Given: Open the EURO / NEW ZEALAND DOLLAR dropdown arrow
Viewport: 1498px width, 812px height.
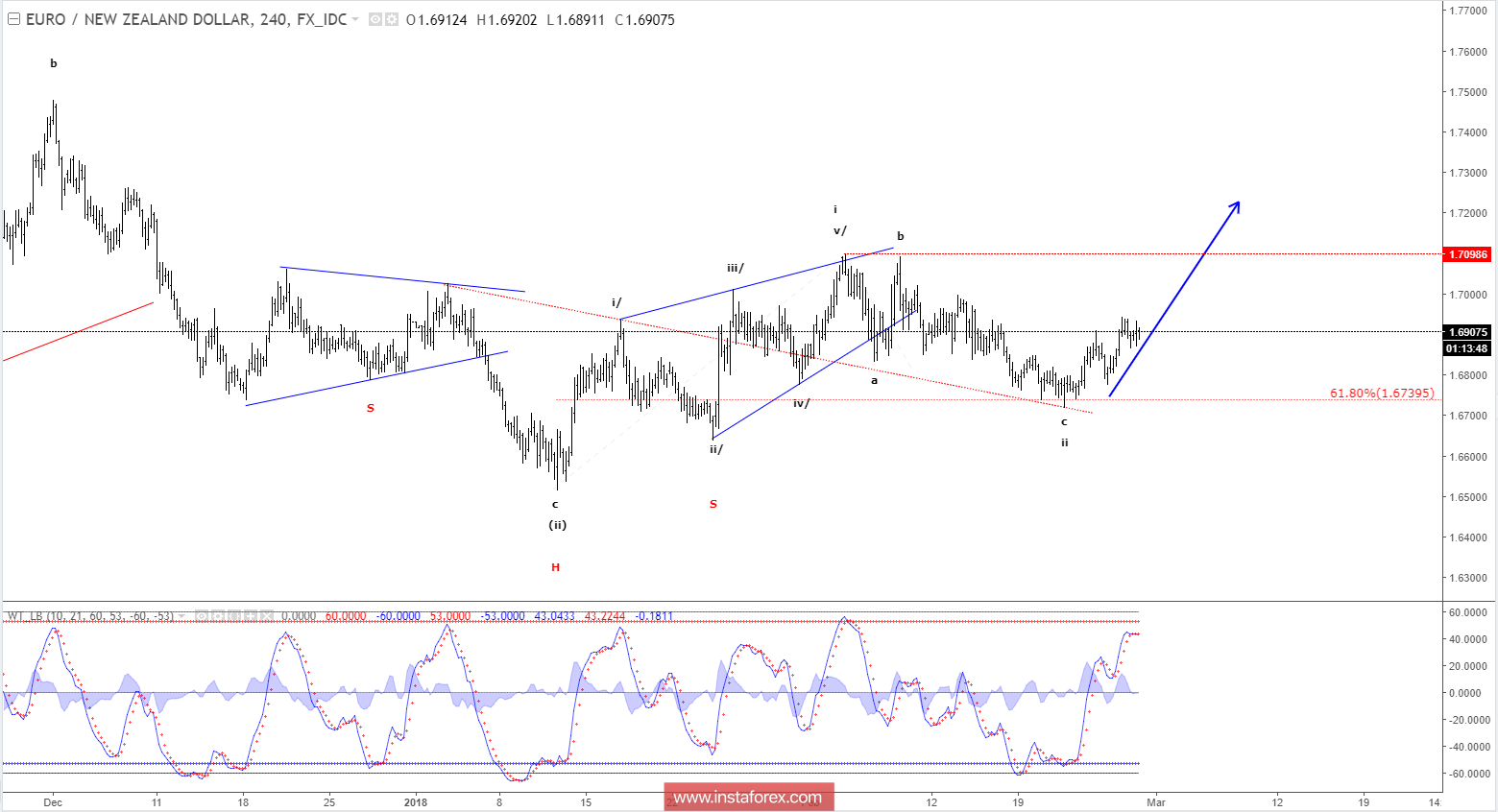Looking at the screenshot, I should coord(355,20).
